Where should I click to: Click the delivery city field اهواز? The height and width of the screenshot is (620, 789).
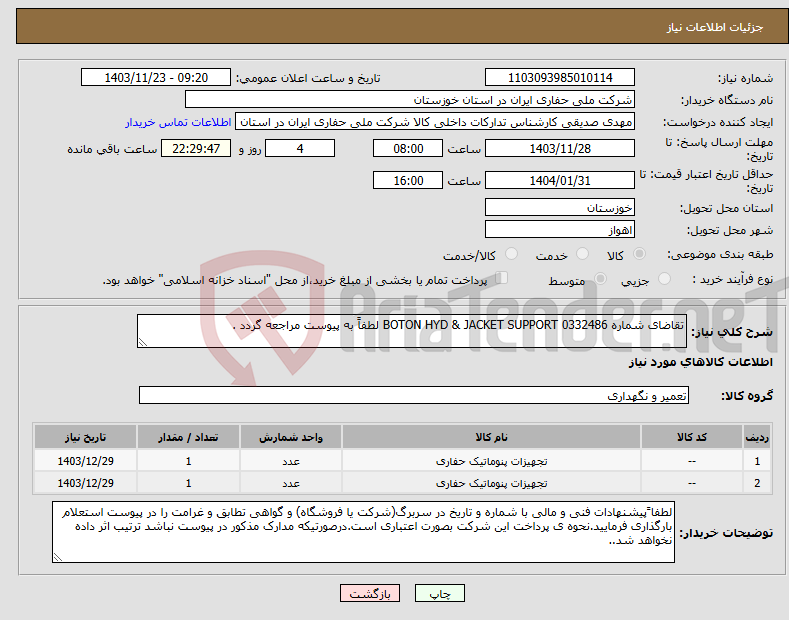pos(560,229)
